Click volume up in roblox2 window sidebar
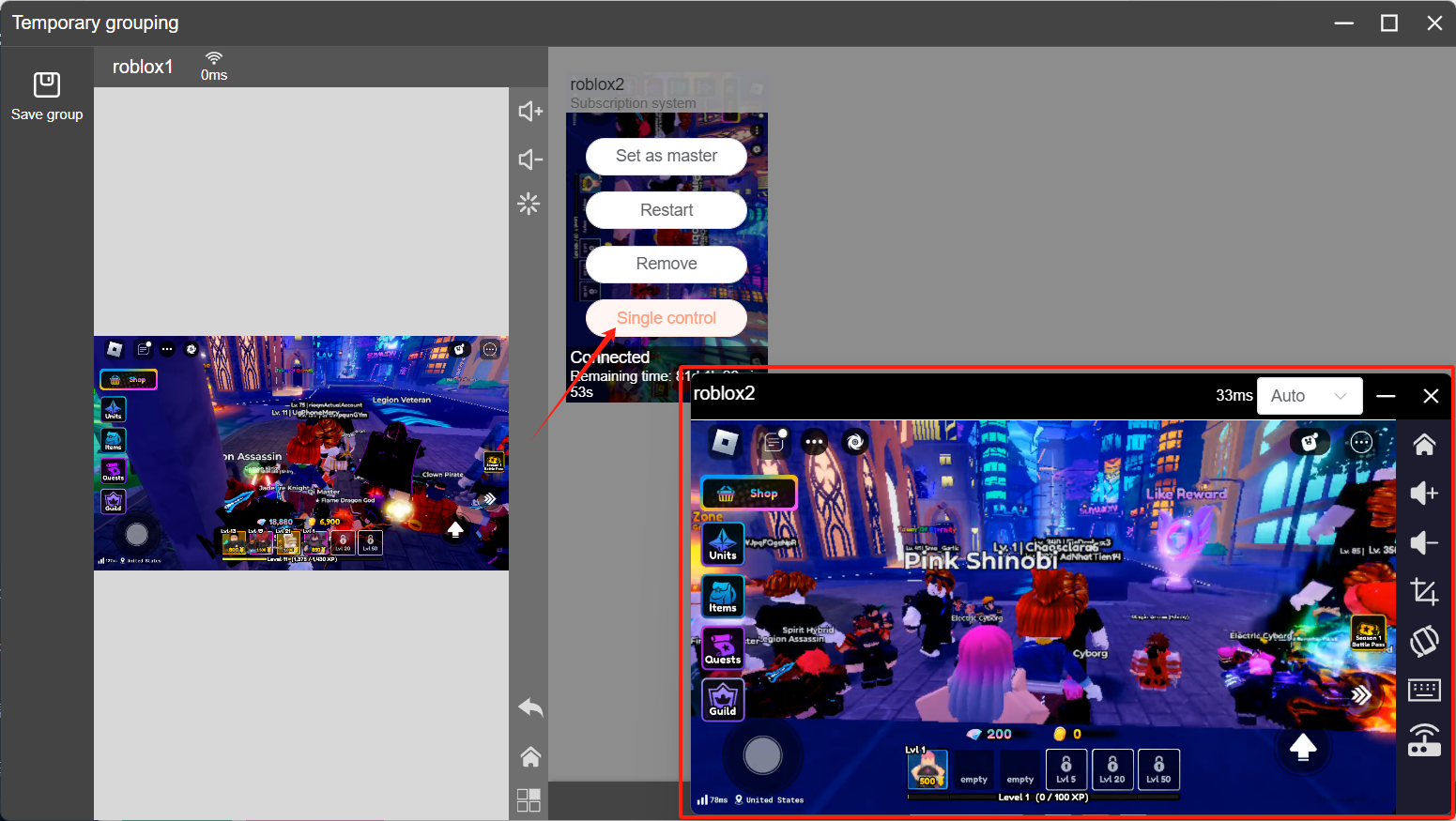 click(x=1424, y=494)
